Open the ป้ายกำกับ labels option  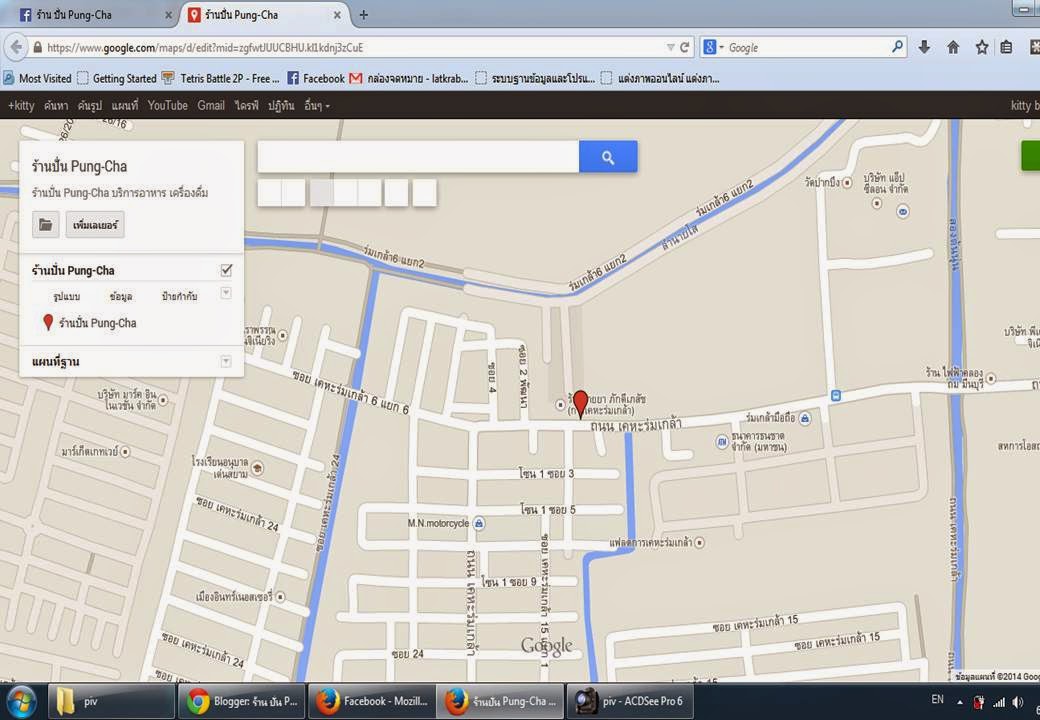[x=179, y=296]
